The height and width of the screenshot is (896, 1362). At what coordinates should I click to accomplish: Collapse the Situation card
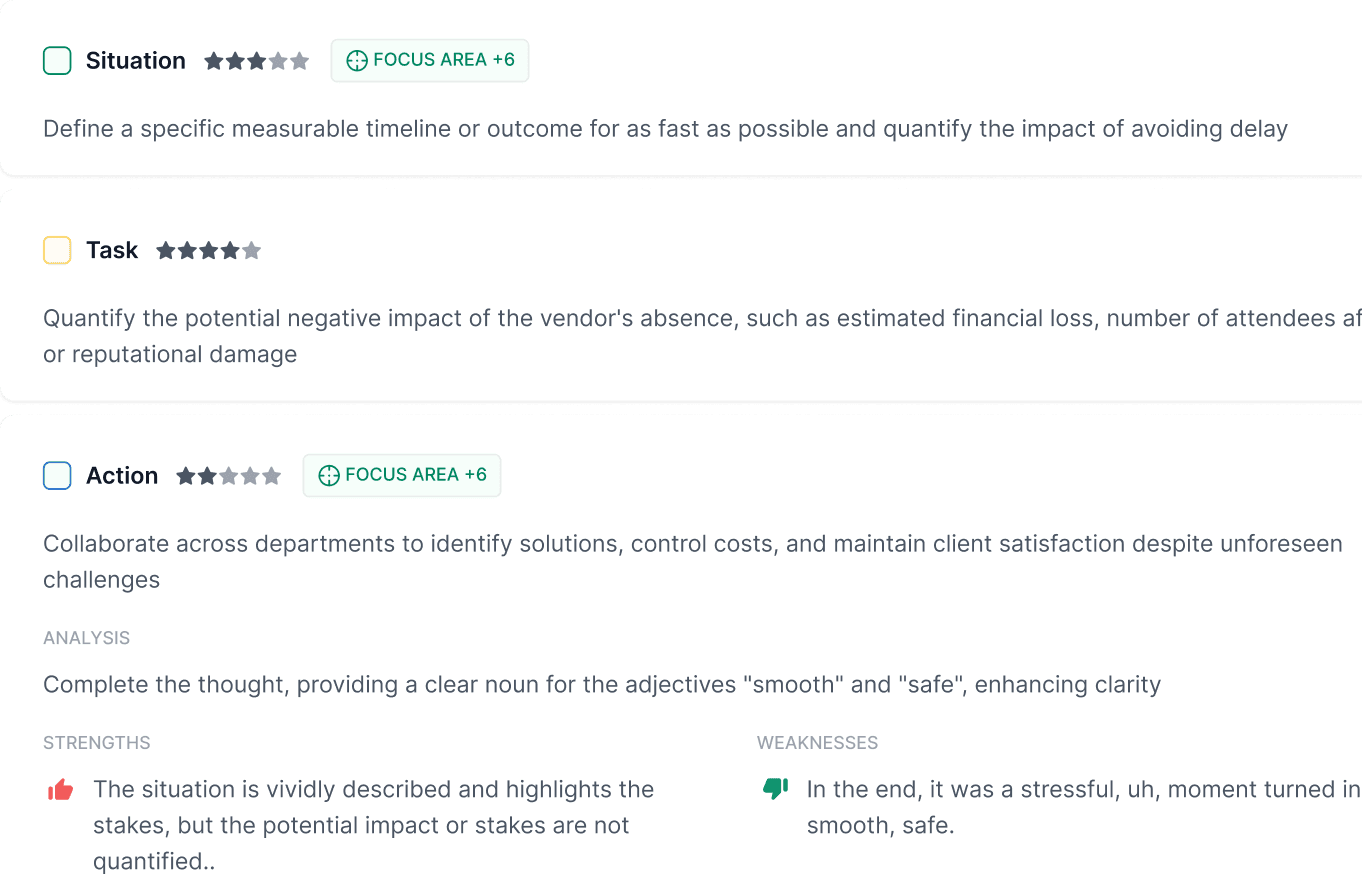(136, 61)
